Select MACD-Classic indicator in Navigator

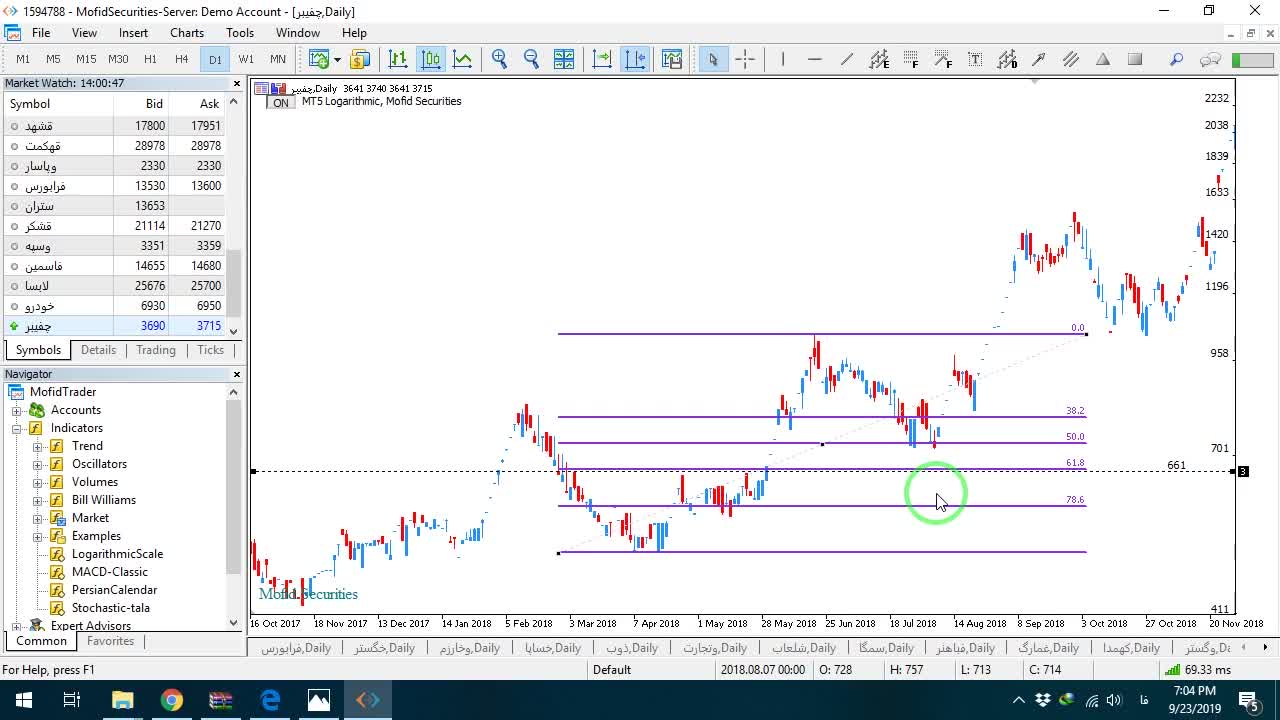pyautogui.click(x=109, y=572)
